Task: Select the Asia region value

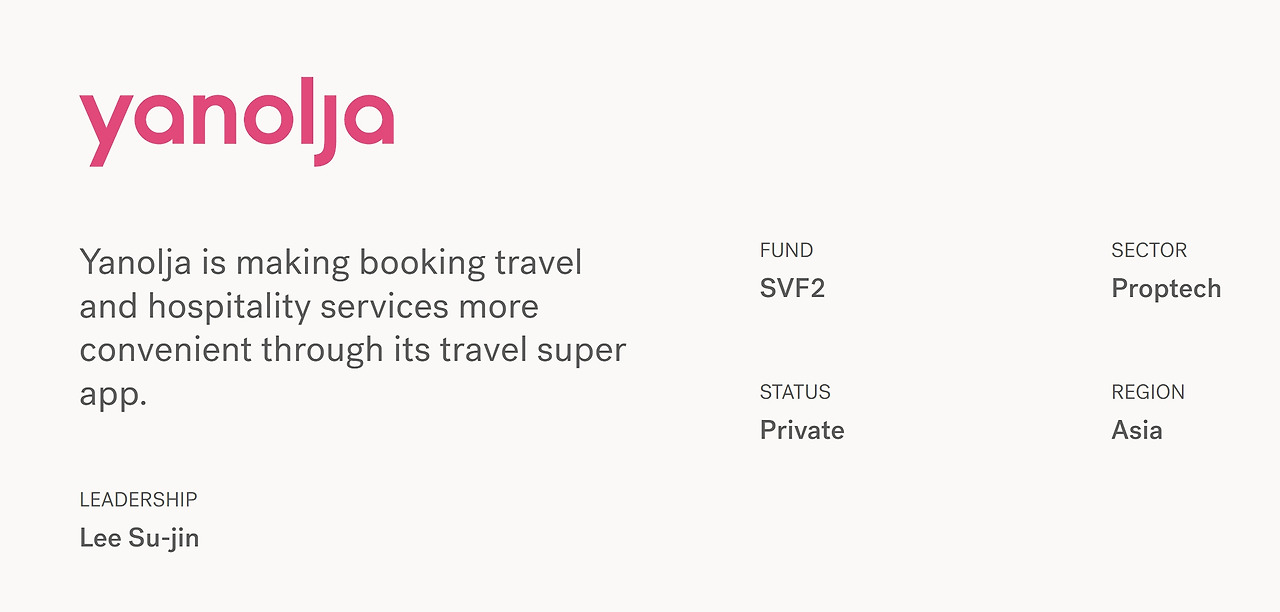Action: click(x=1137, y=431)
